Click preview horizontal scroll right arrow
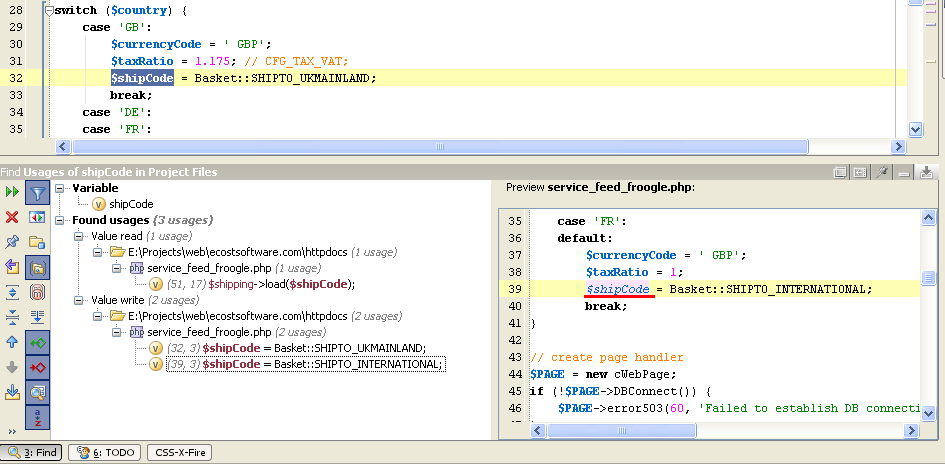 tap(911, 430)
